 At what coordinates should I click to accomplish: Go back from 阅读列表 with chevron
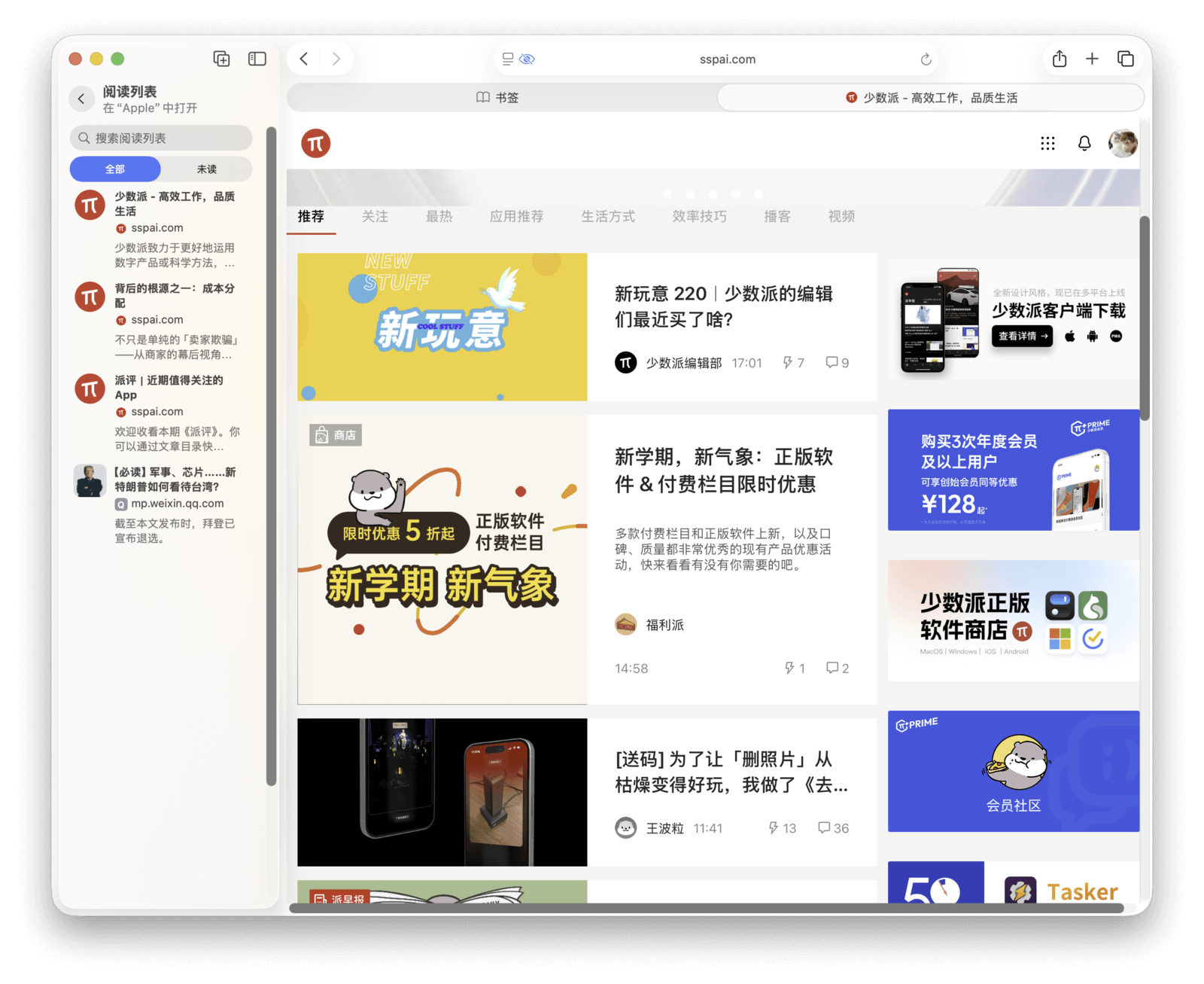coord(81,99)
